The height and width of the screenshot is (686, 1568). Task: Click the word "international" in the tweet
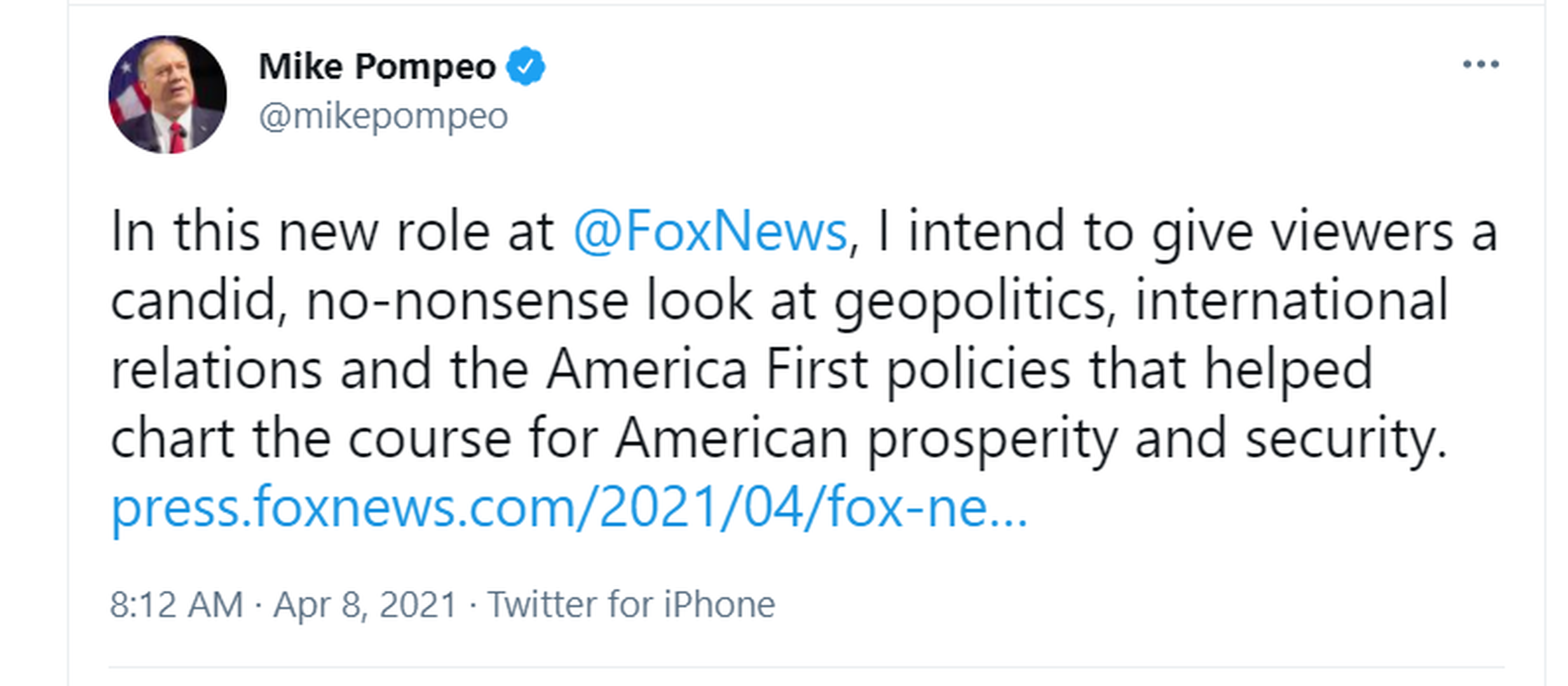click(x=1292, y=301)
